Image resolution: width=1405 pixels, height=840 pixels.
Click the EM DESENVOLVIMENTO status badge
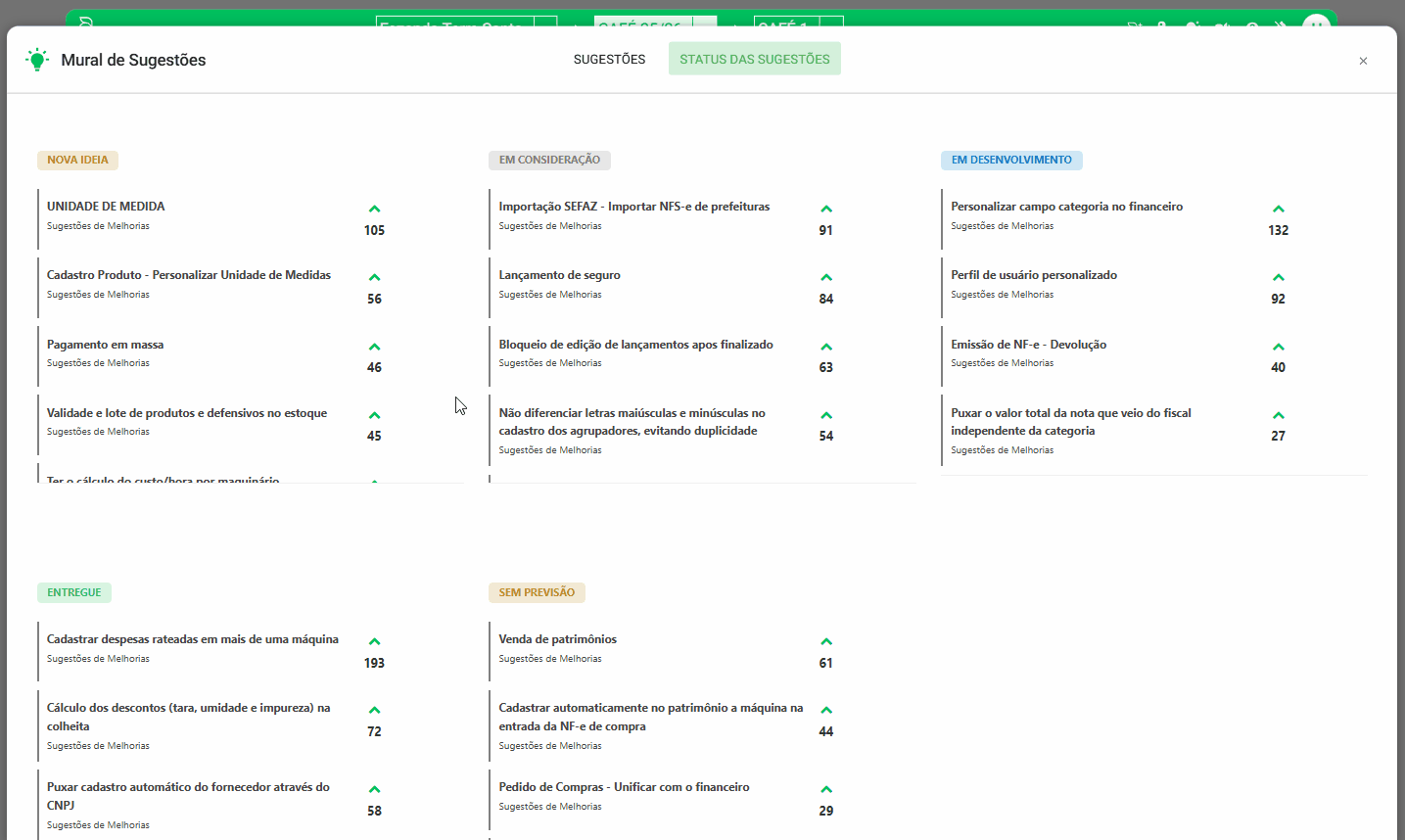coord(1011,160)
